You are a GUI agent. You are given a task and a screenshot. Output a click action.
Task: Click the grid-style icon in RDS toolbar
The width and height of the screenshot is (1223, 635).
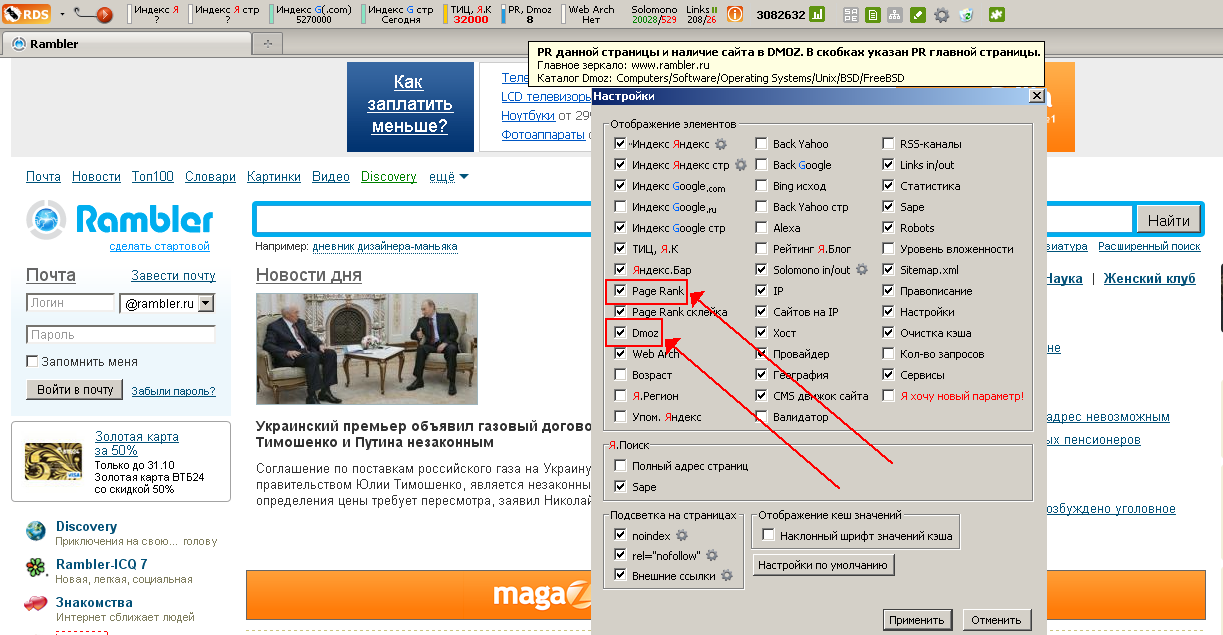pyautogui.click(x=851, y=15)
